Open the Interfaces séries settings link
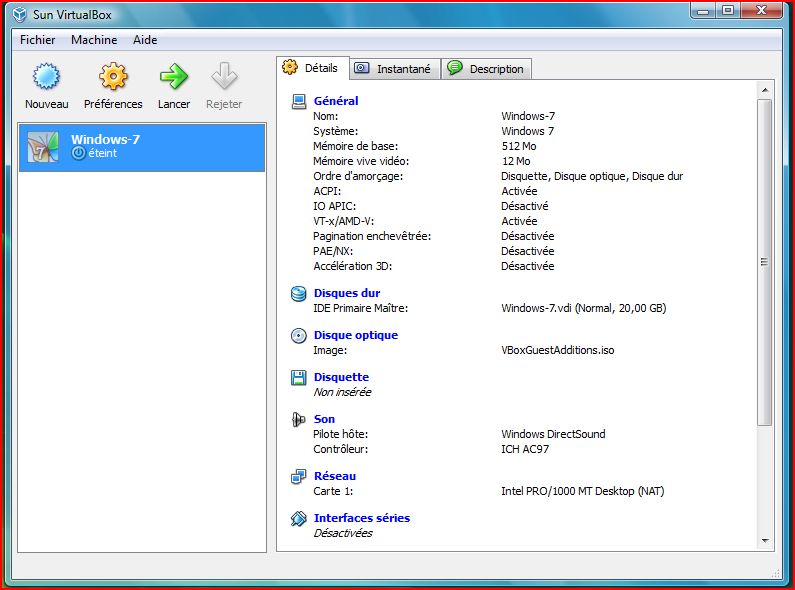Image resolution: width=795 pixels, height=590 pixels. pyautogui.click(x=362, y=518)
